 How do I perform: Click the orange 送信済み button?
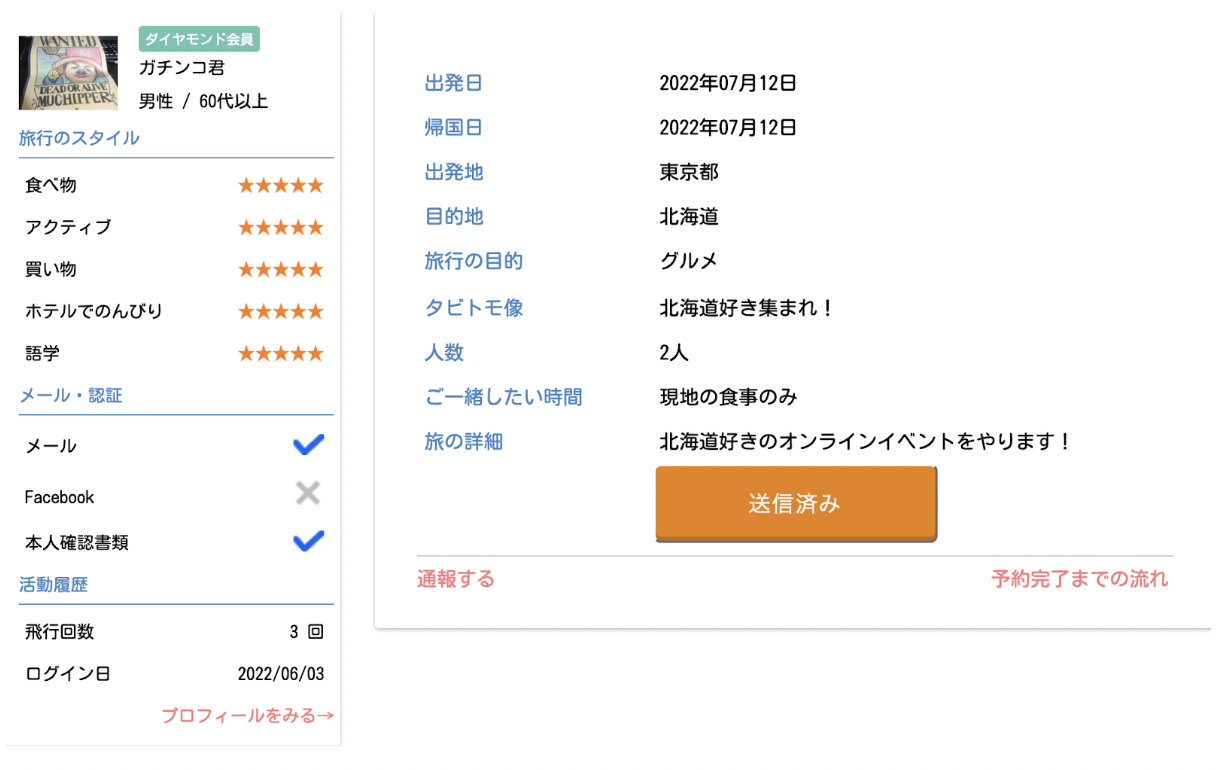pyautogui.click(x=796, y=503)
